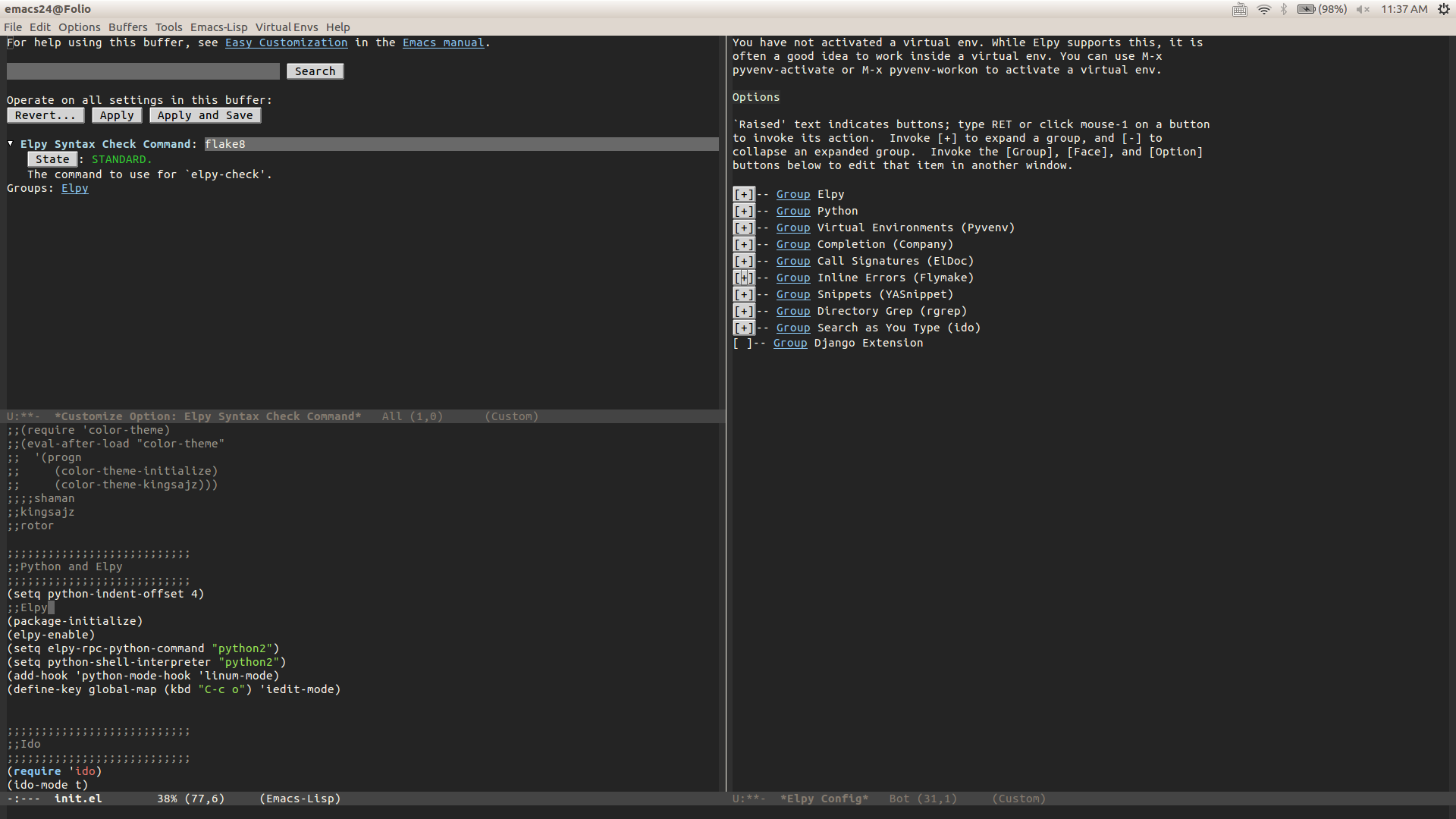This screenshot has height=819, width=1456.
Task: Expand the Inline Errors (Flymake) group
Action: pos(744,278)
